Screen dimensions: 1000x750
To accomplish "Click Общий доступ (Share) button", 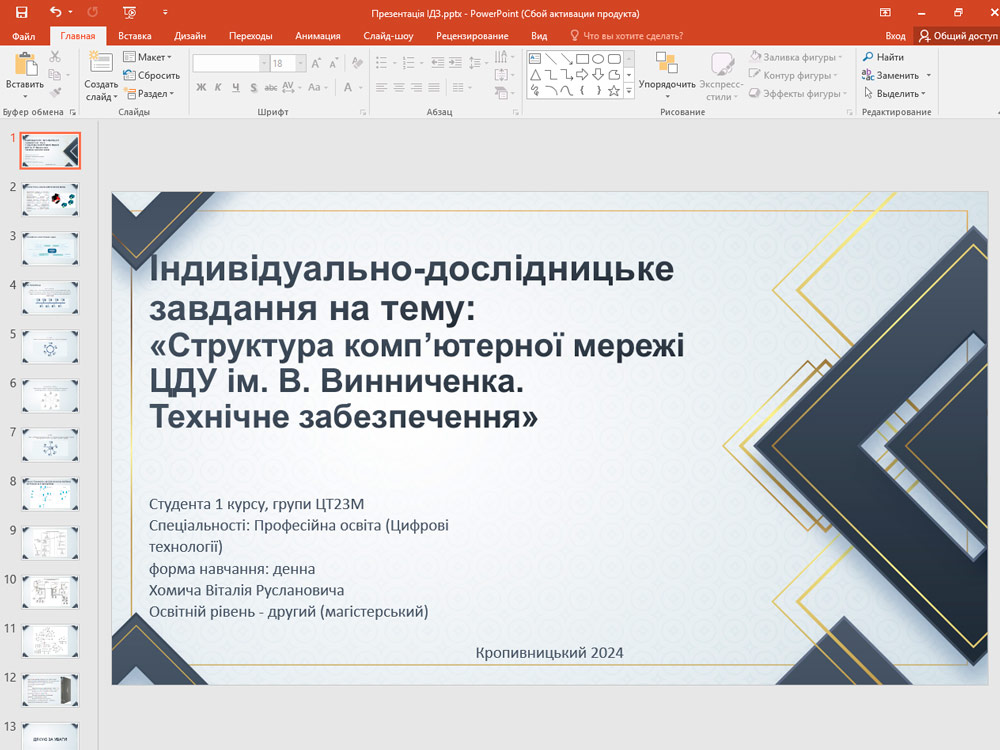I will 958,36.
